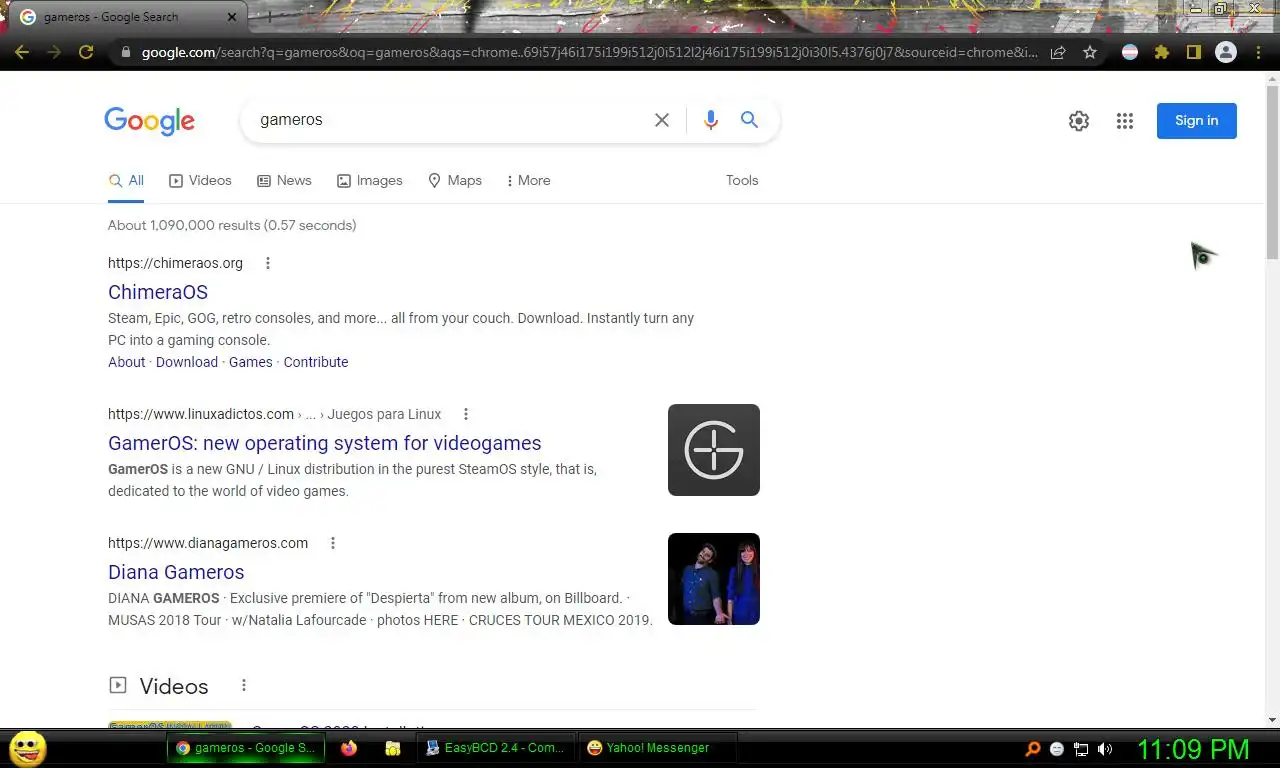This screenshot has height=768, width=1280.
Task: Open GamerOS new operating system link
Action: pyautogui.click(x=325, y=443)
